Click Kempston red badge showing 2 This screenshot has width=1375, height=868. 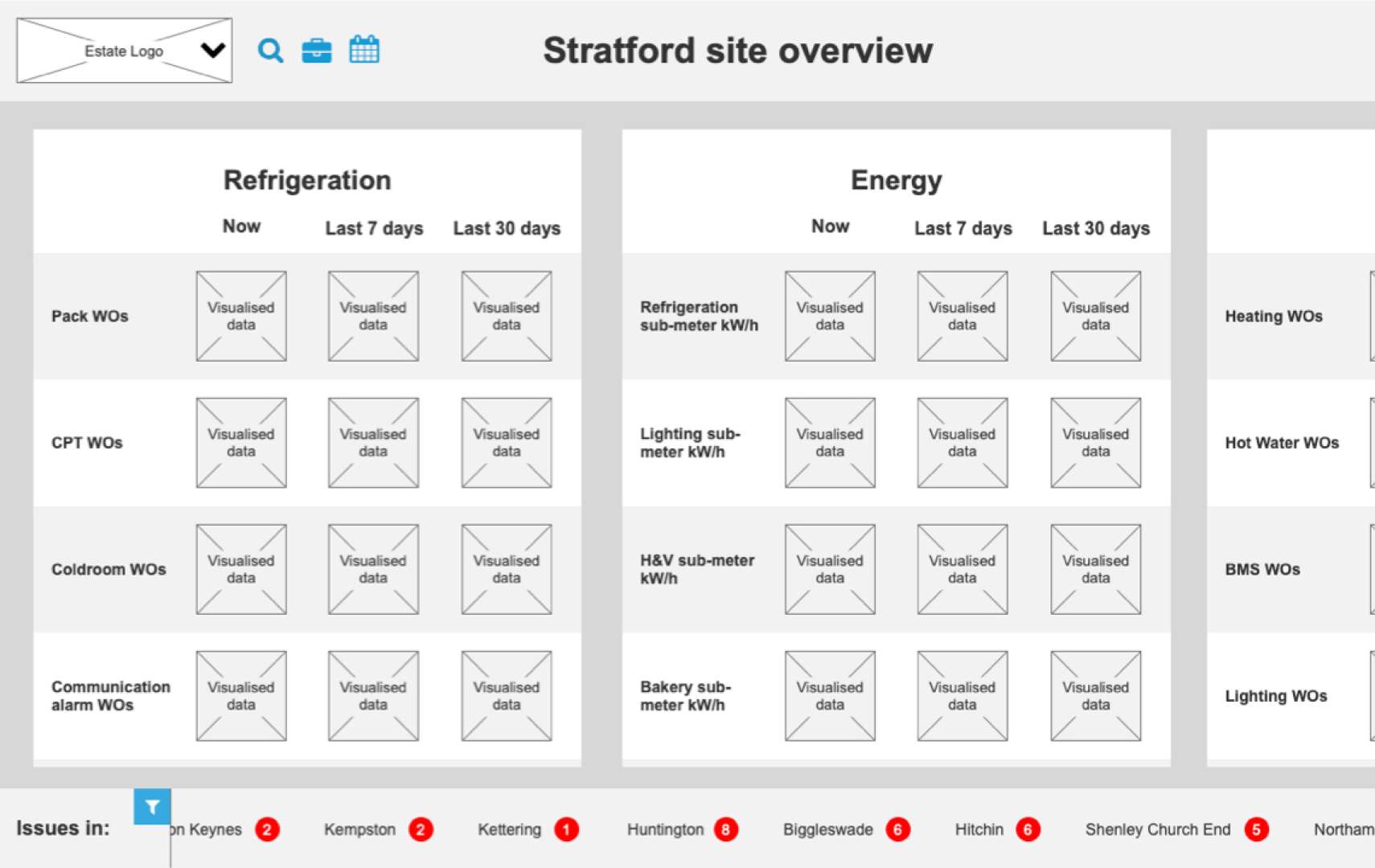[421, 829]
